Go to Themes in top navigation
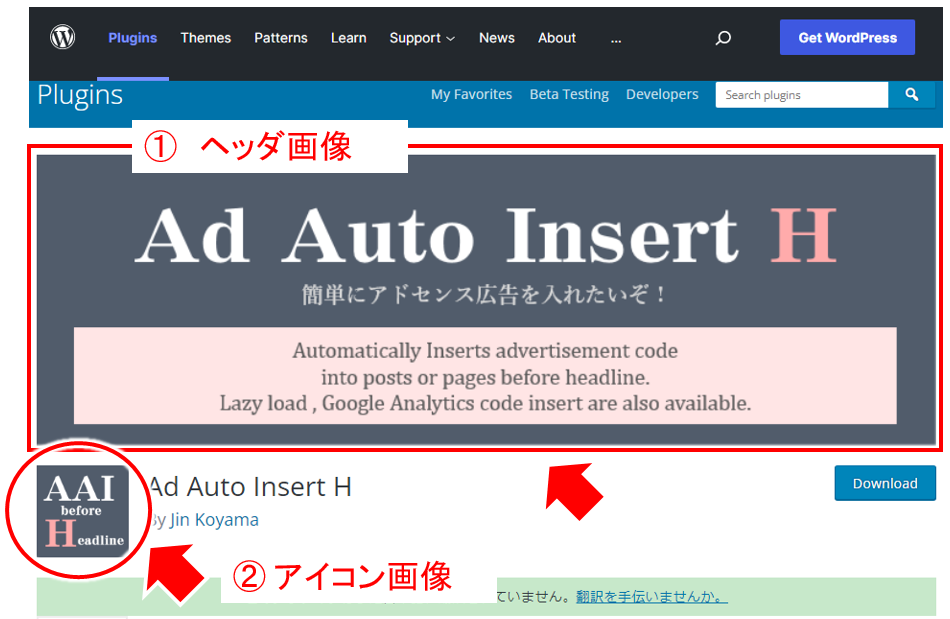This screenshot has width=950, height=619. click(206, 38)
